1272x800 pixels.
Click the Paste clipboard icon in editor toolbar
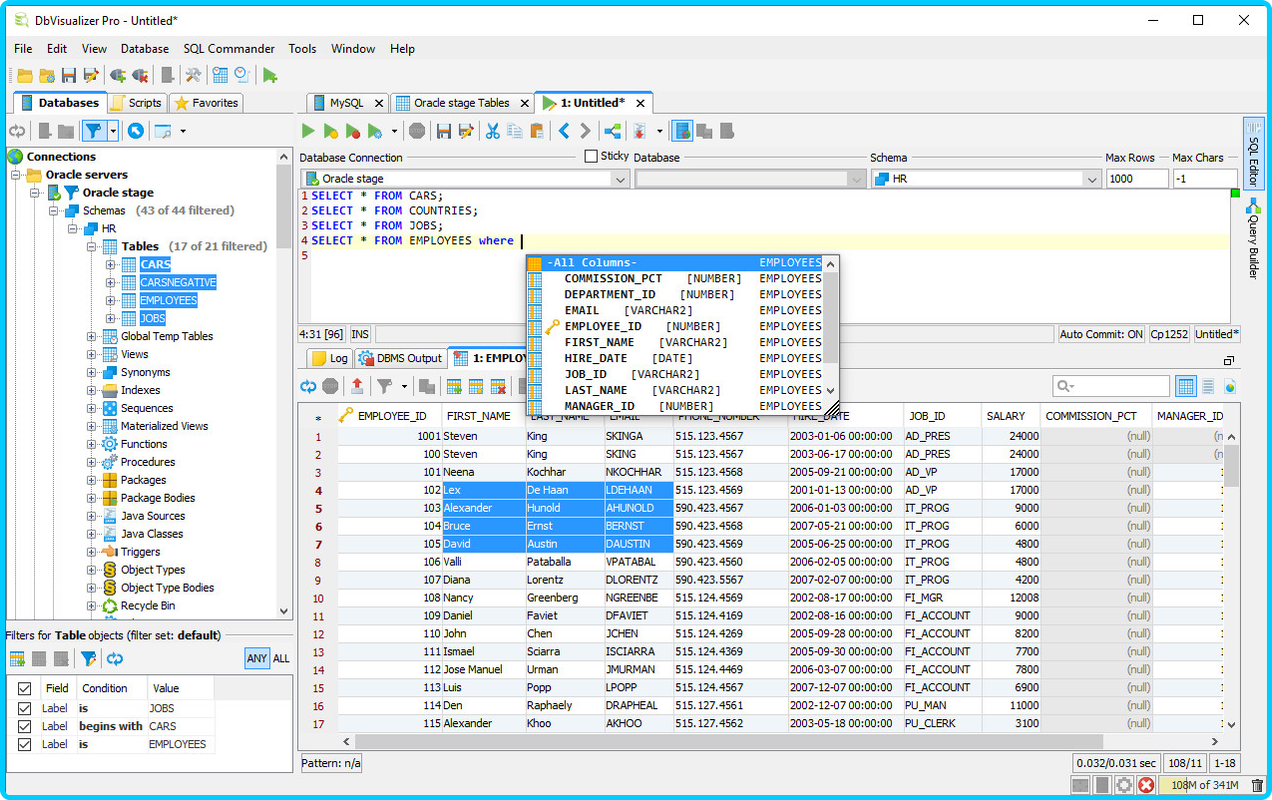point(536,131)
